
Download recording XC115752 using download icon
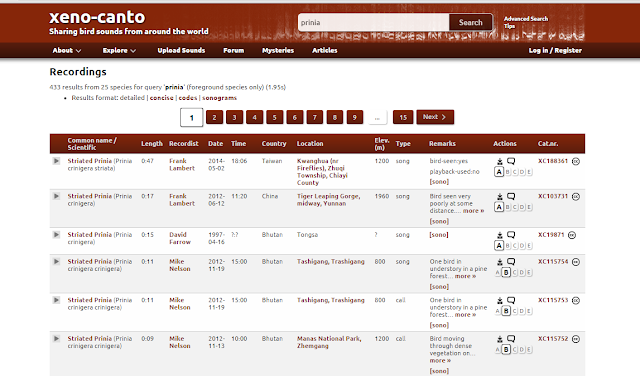click(x=500, y=338)
